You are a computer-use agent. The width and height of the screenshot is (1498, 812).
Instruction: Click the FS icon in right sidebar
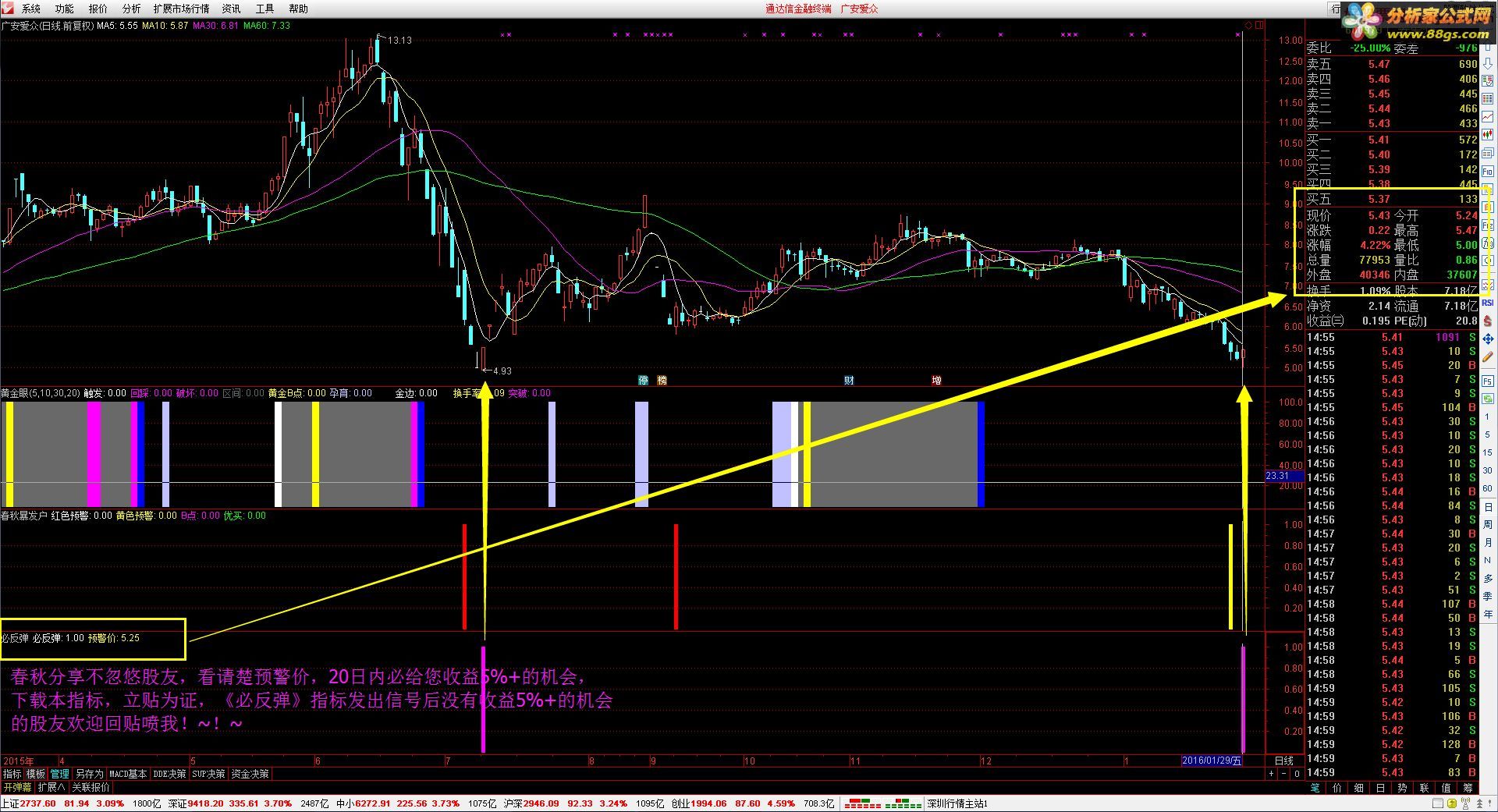pos(1487,381)
